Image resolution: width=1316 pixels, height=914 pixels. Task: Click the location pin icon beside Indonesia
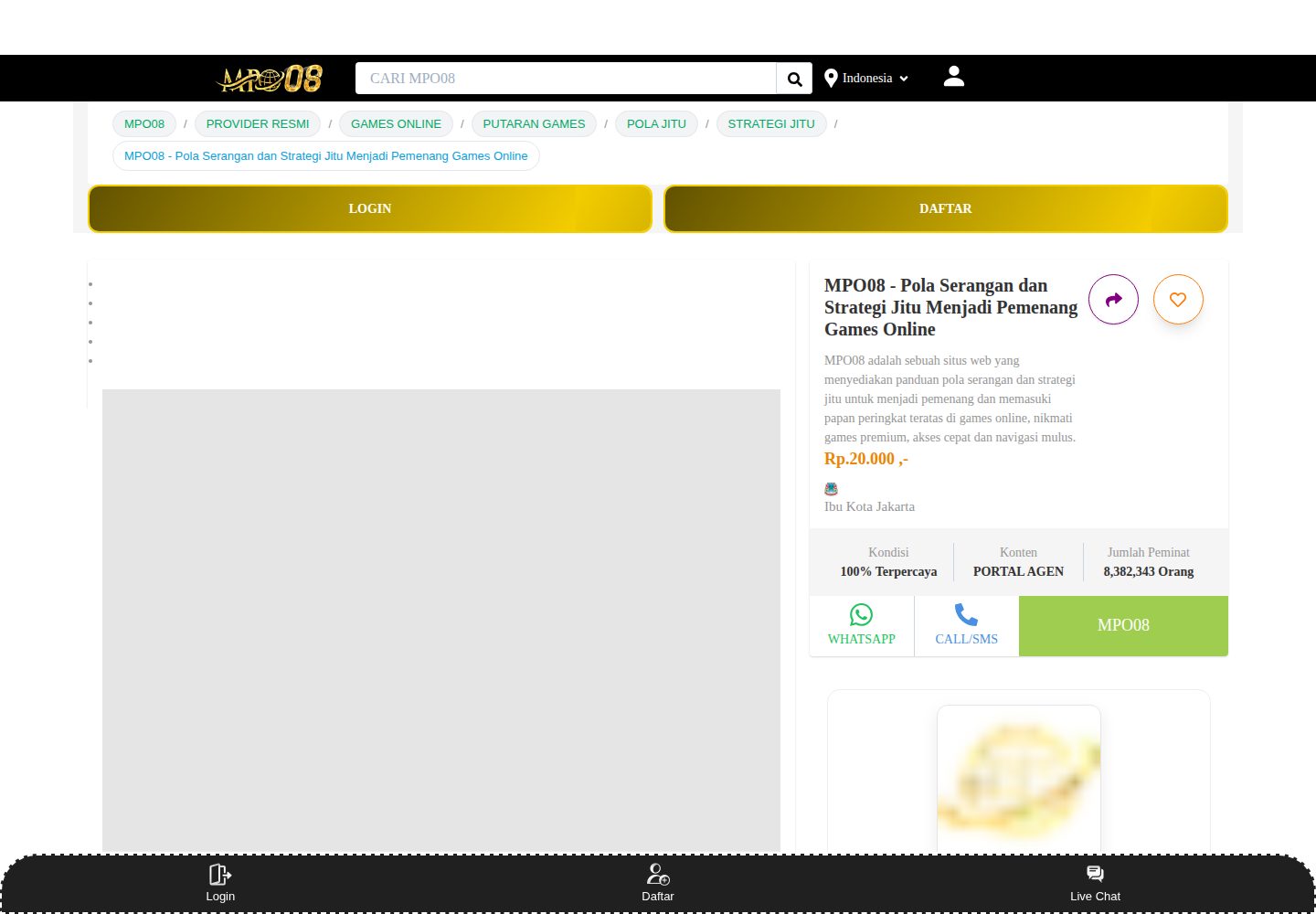(x=831, y=79)
